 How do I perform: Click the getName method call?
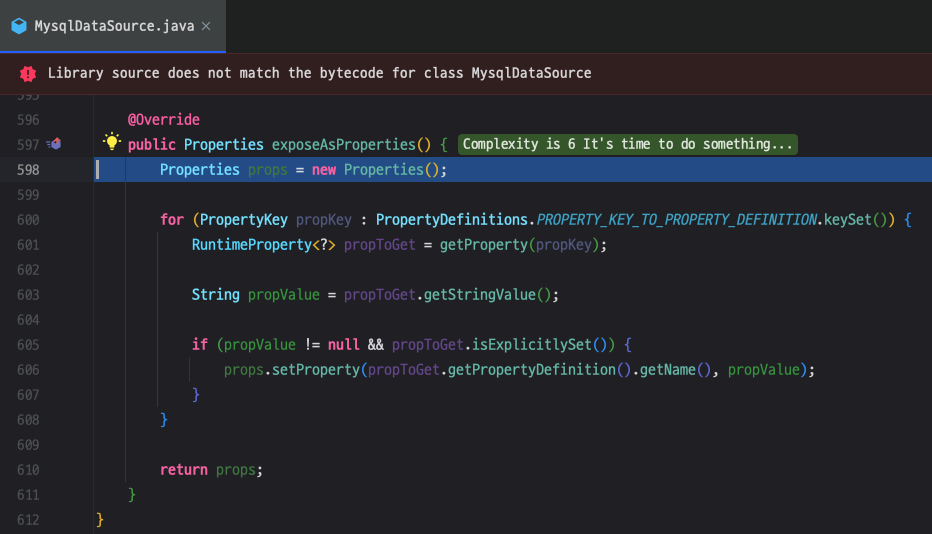click(667, 370)
